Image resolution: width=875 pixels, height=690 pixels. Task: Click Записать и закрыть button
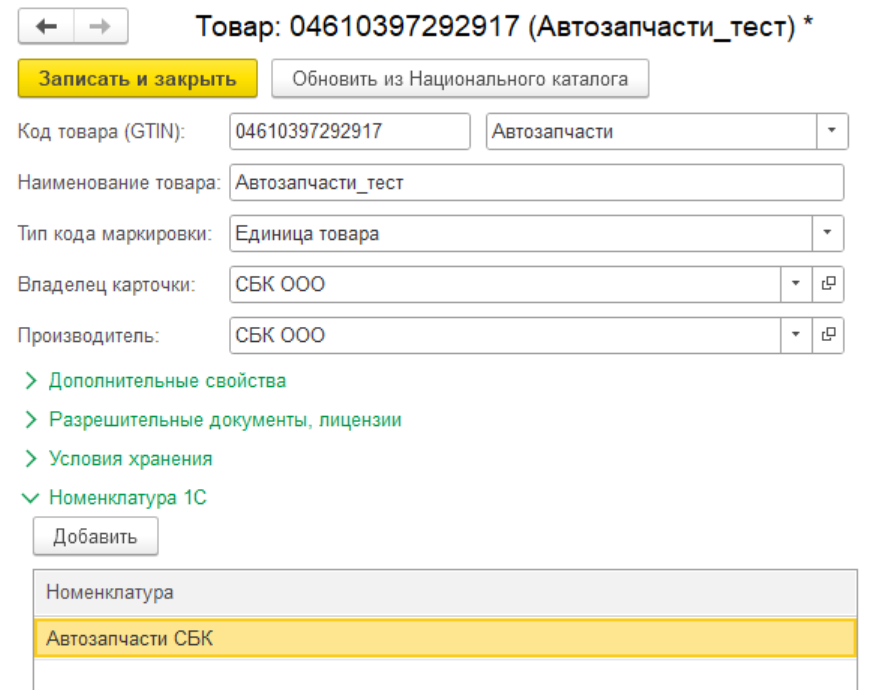(x=137, y=79)
